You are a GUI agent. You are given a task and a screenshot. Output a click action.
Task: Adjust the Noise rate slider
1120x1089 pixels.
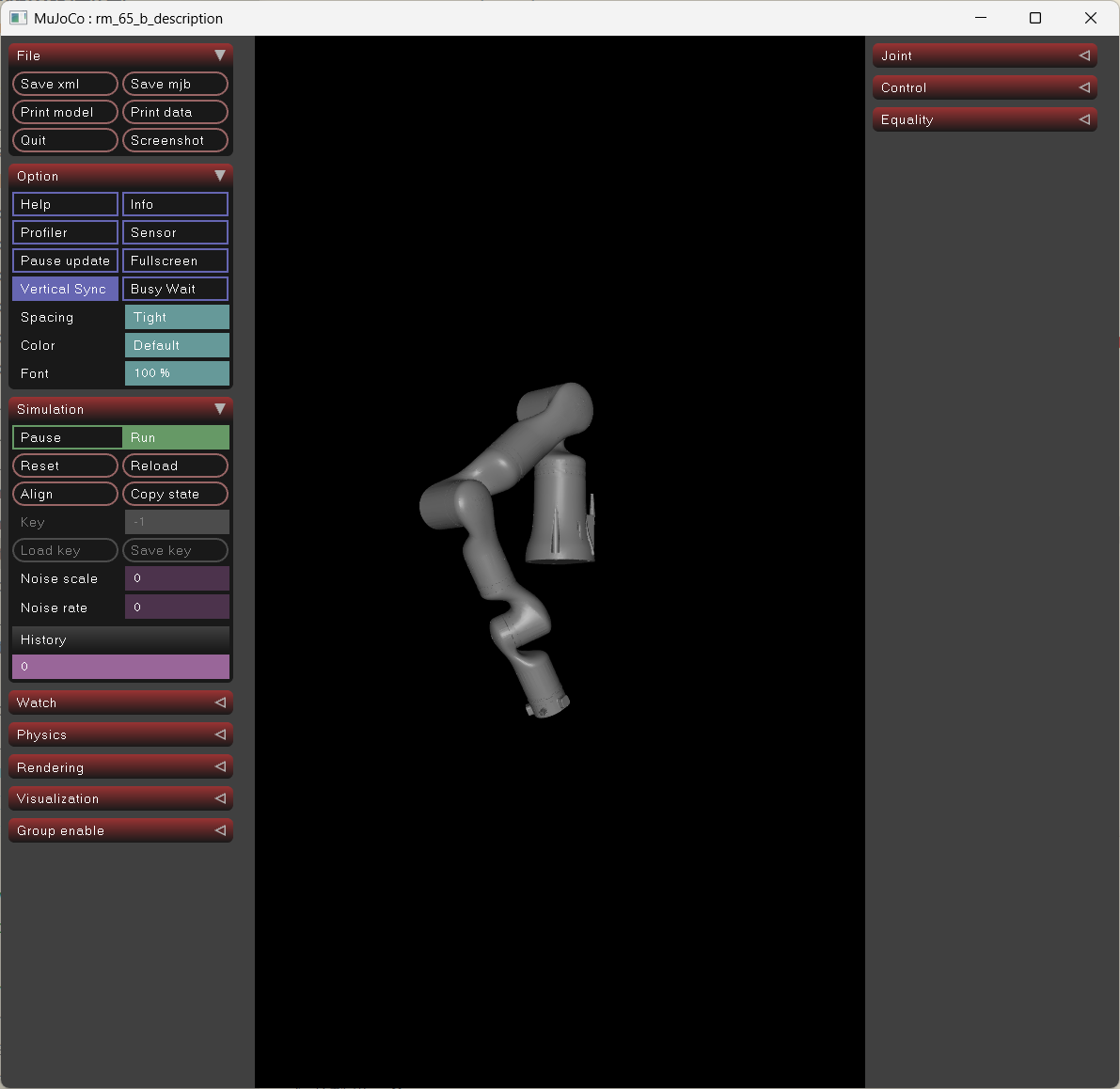[x=177, y=607]
